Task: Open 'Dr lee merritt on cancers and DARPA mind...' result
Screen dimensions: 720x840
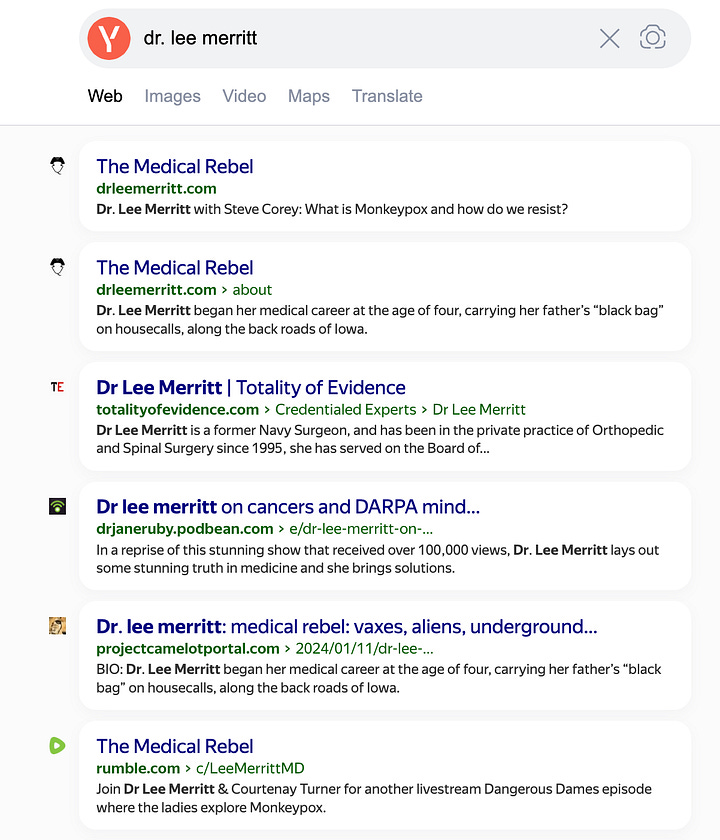Action: 288,507
